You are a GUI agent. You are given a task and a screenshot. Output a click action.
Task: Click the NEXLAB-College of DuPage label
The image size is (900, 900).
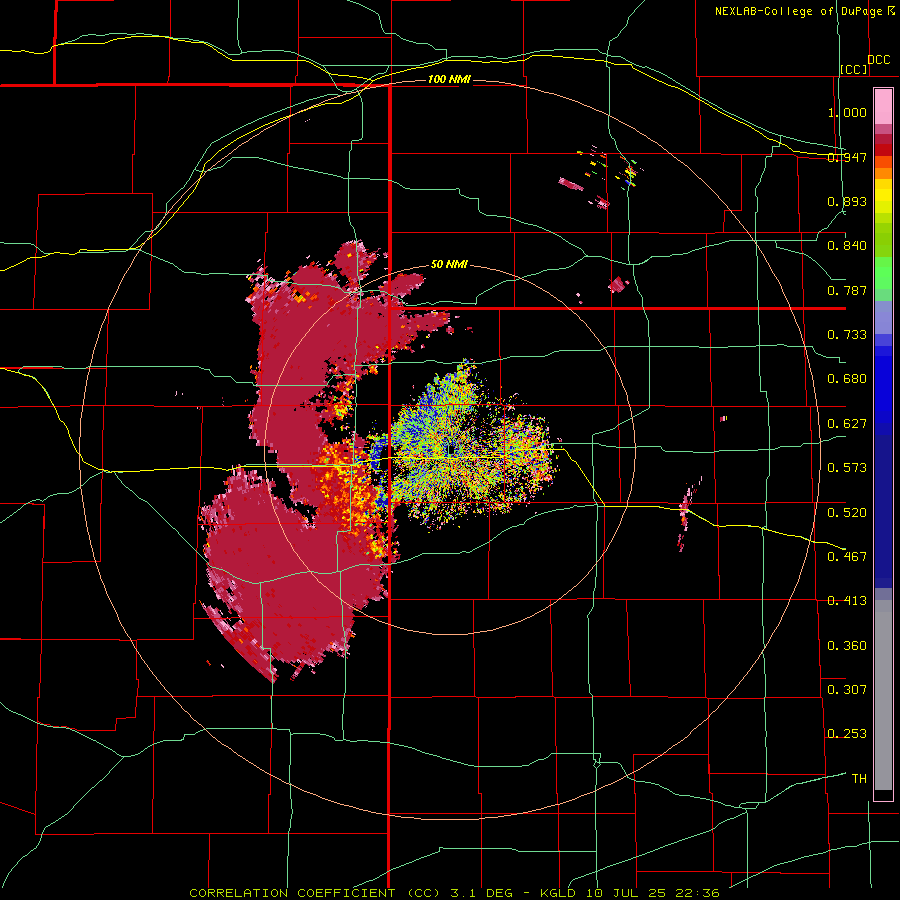tap(799, 11)
